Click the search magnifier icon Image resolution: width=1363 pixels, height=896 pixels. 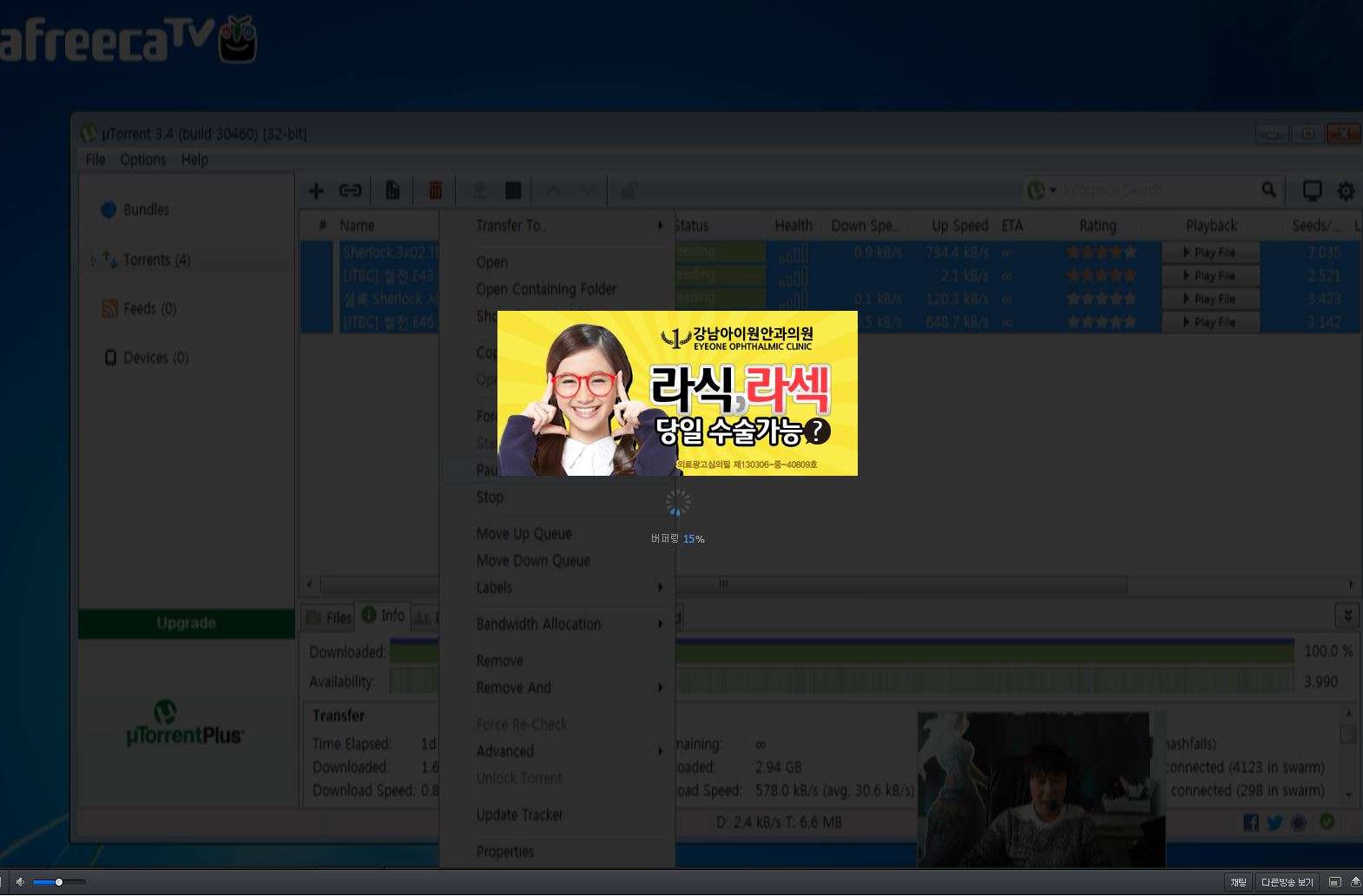[1269, 189]
